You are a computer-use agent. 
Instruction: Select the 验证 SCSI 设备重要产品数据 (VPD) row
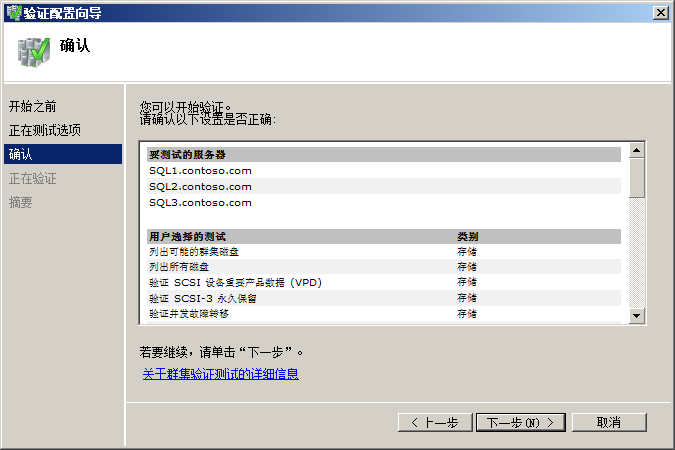(x=384, y=282)
